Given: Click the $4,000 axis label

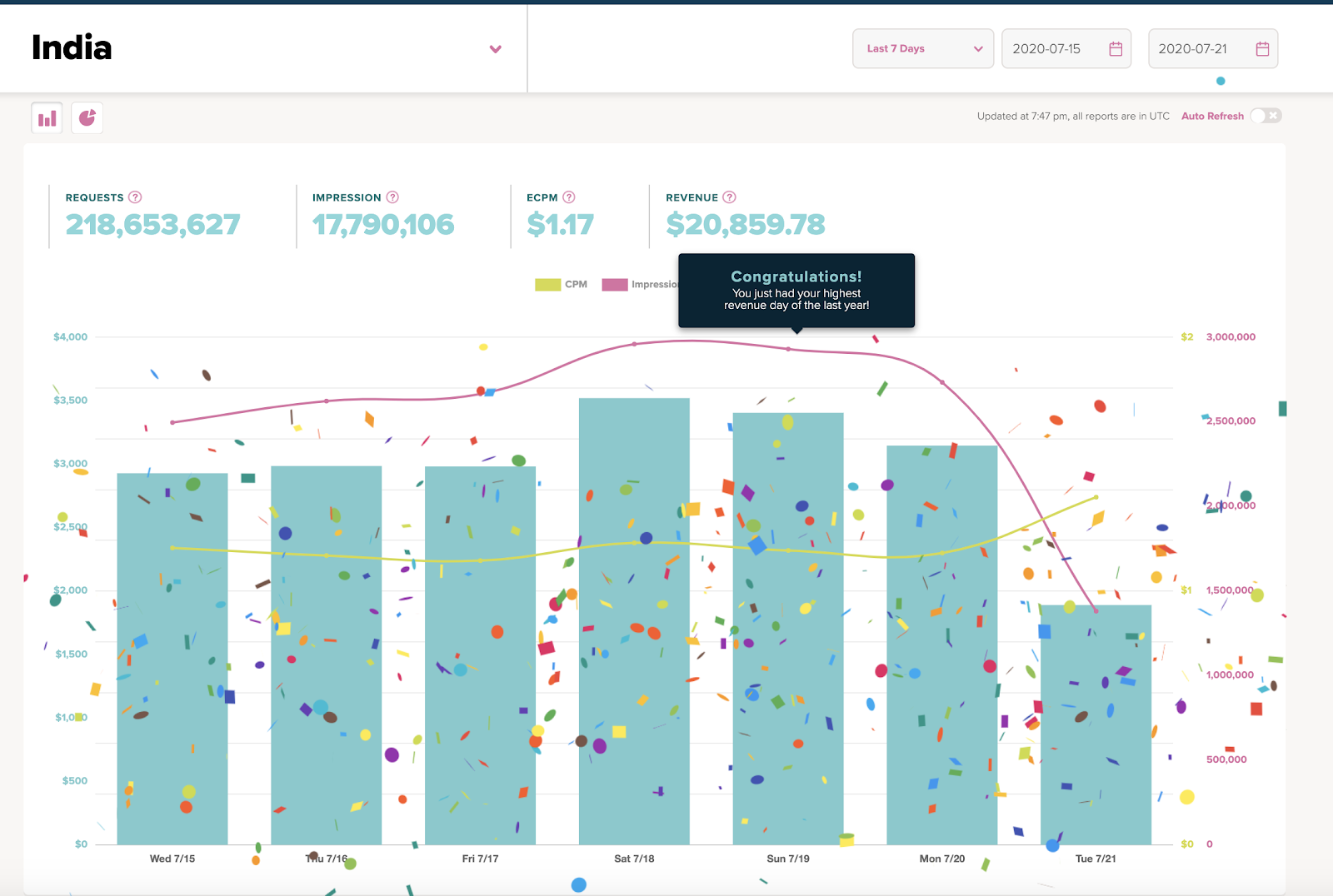Looking at the screenshot, I should (x=70, y=337).
